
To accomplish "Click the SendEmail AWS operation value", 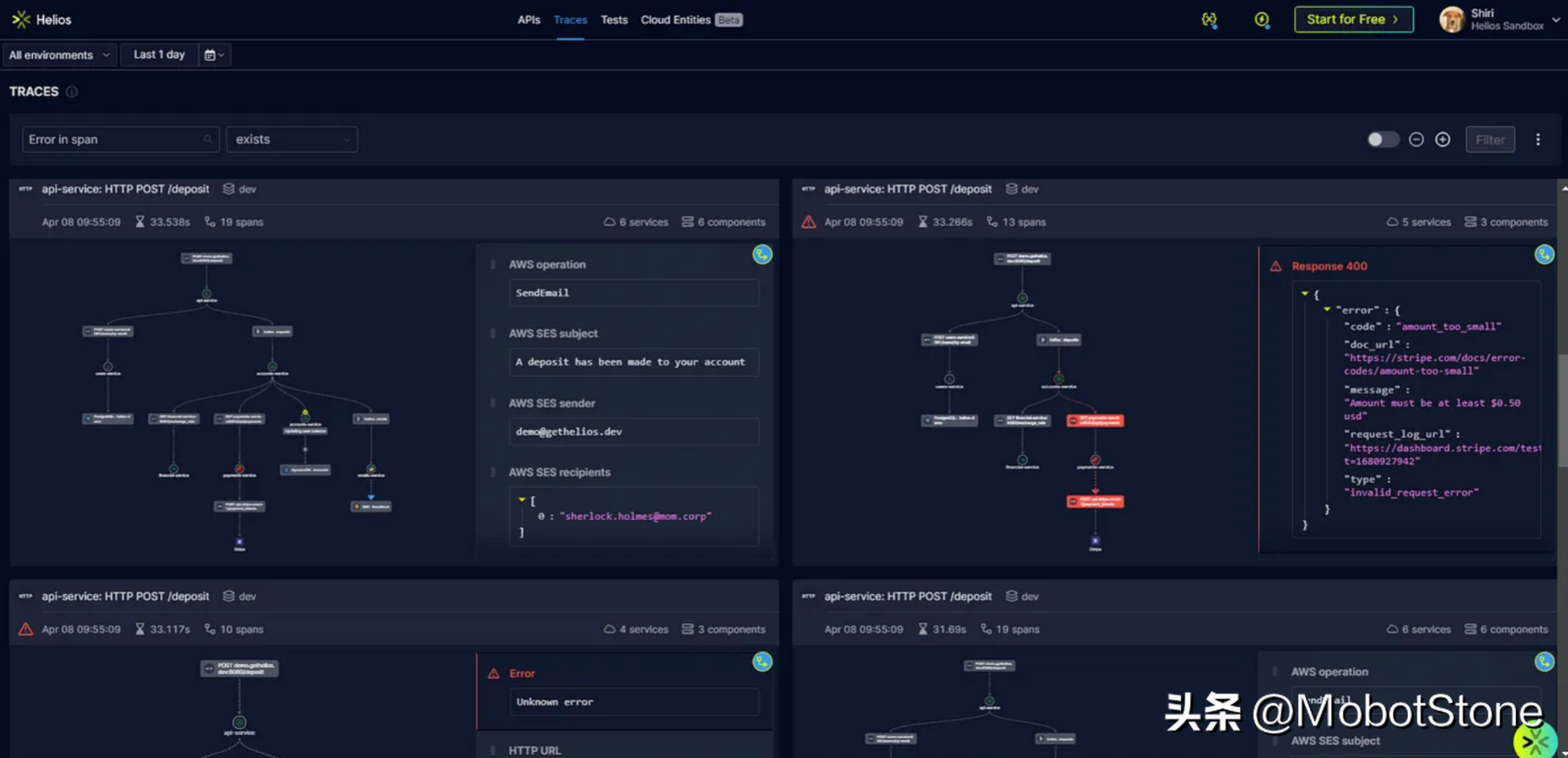I will [x=633, y=292].
